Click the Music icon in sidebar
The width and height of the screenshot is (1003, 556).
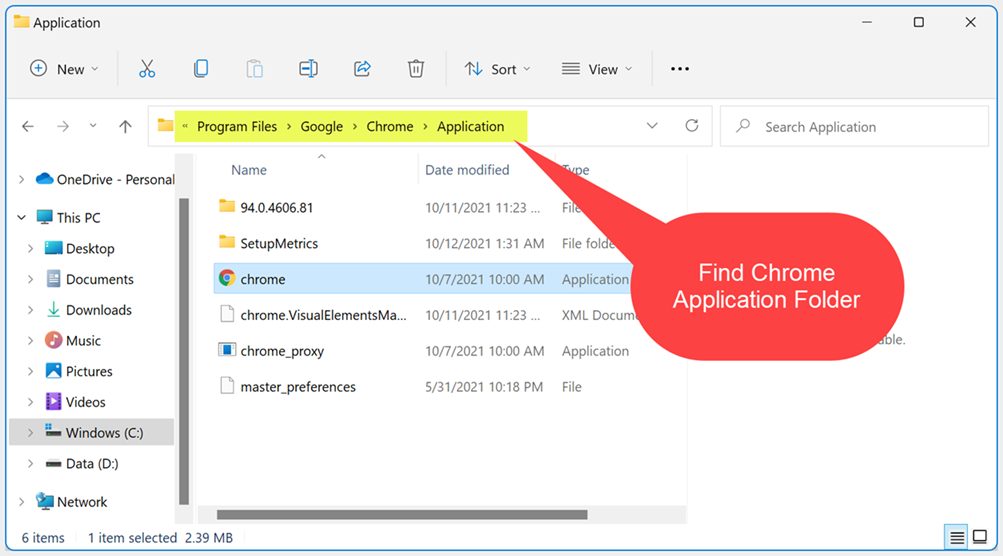(x=53, y=340)
